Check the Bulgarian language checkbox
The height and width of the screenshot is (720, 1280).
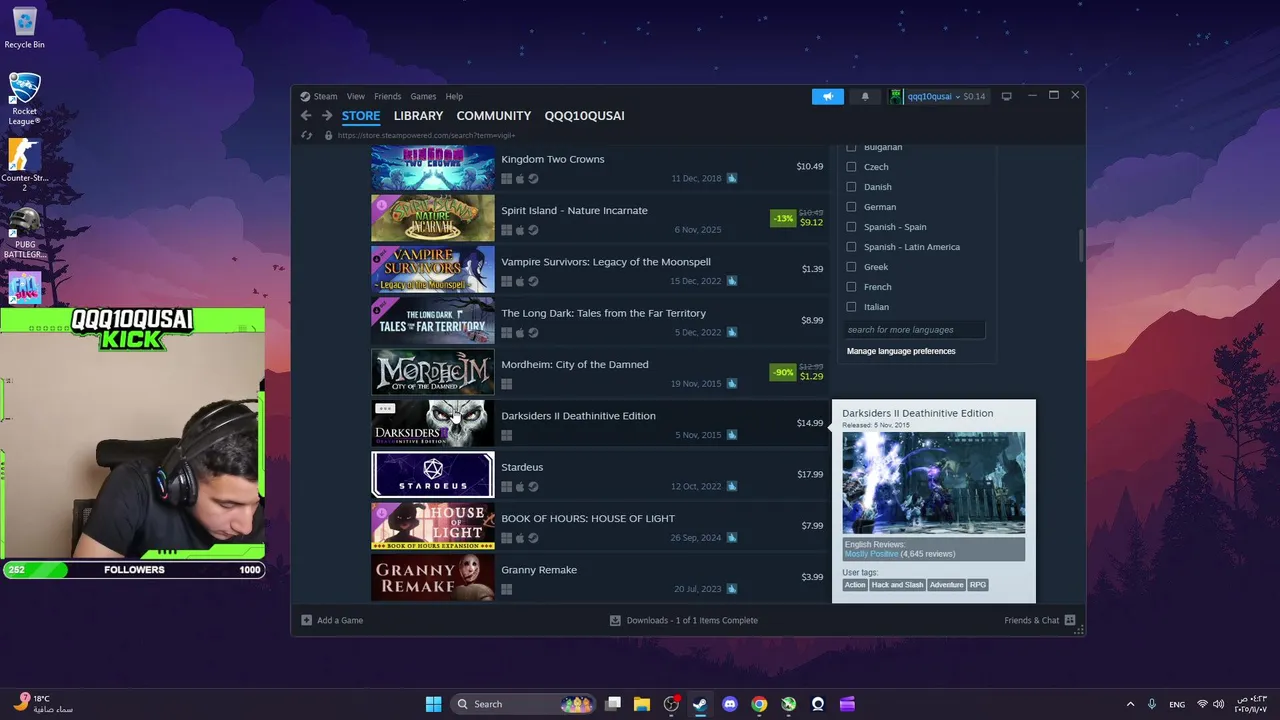point(852,148)
